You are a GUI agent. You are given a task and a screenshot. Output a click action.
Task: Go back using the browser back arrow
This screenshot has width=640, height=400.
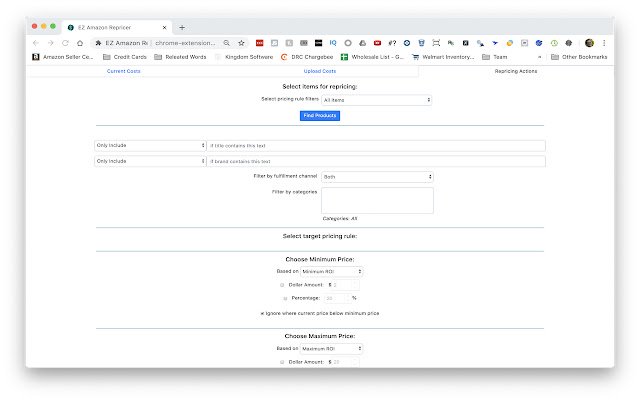36,43
